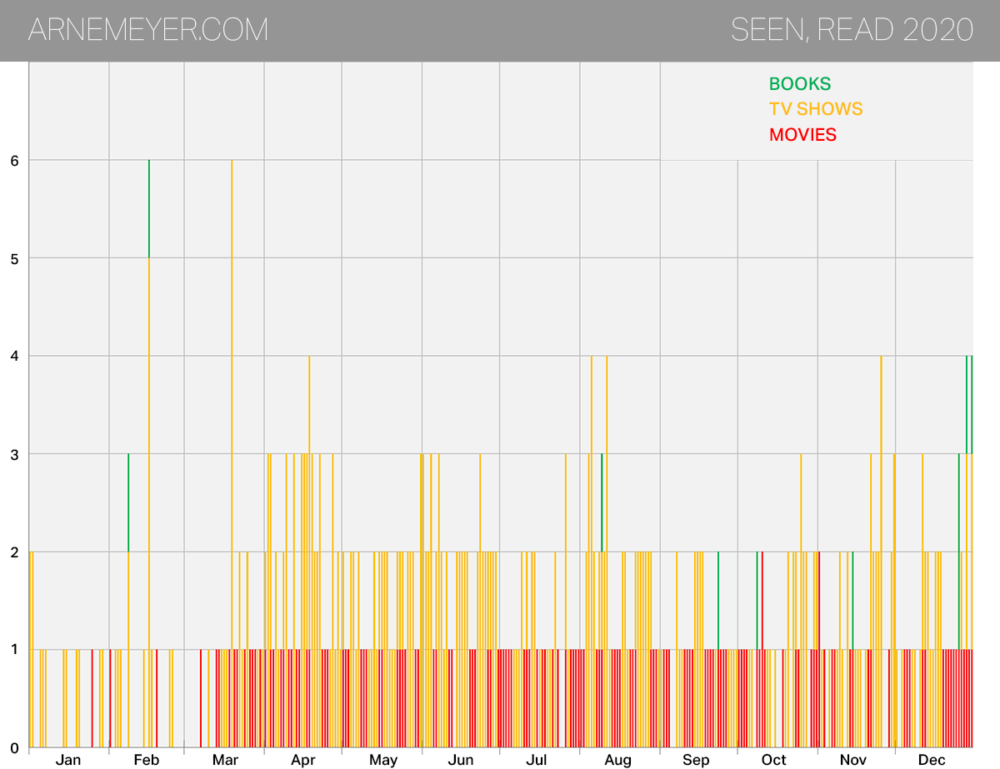This screenshot has width=1000, height=769.
Task: Click the Dec month label
Action: click(x=931, y=759)
